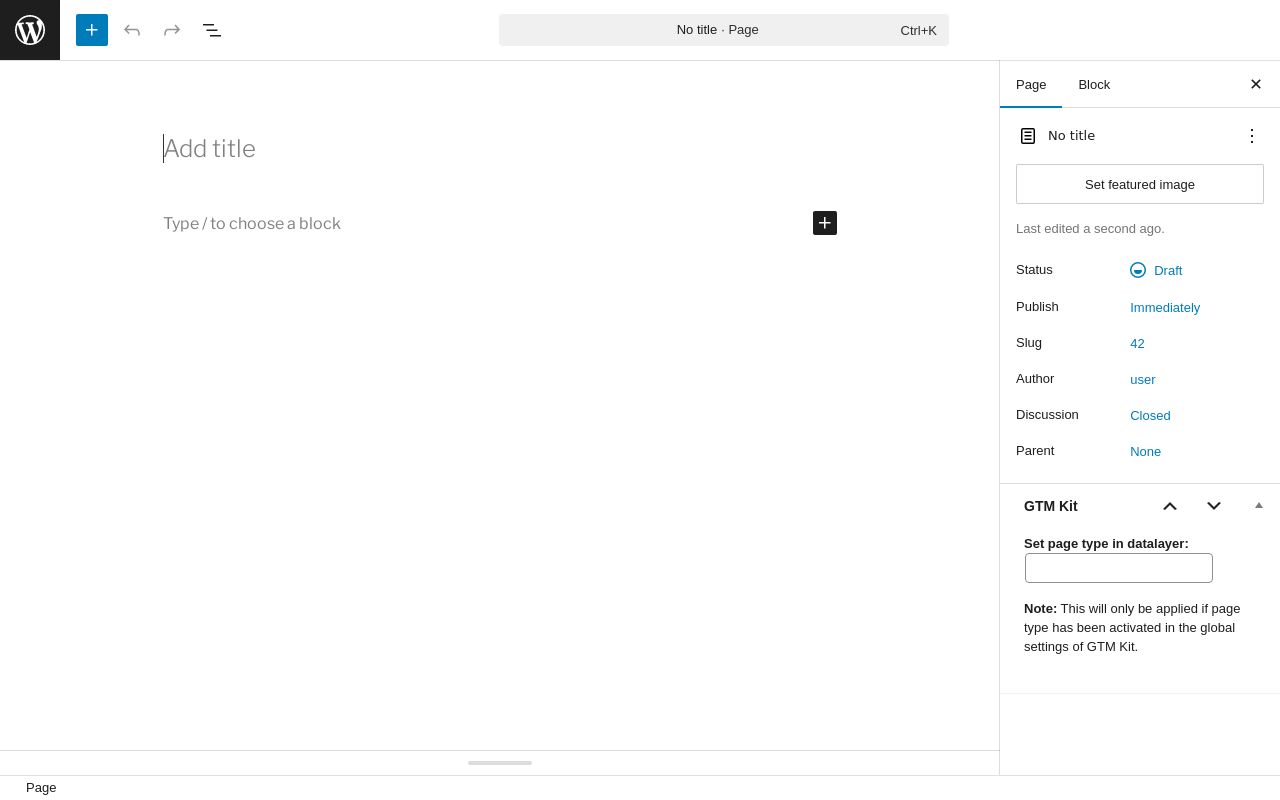Collapse the GTM Kit panel triangle
1280x800 pixels.
[x=1259, y=505]
